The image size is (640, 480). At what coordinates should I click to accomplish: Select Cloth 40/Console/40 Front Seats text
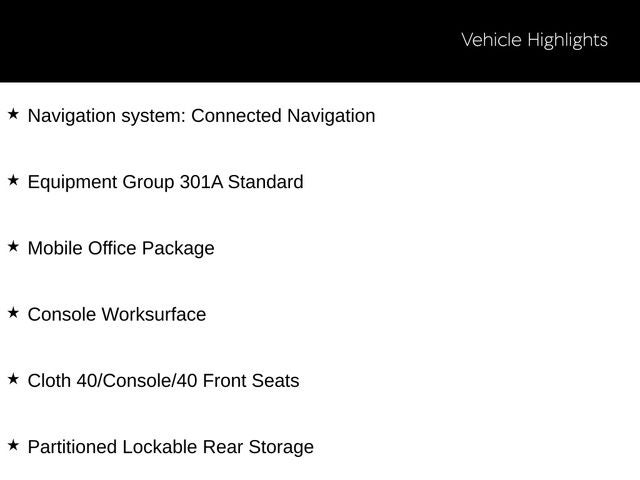(163, 381)
